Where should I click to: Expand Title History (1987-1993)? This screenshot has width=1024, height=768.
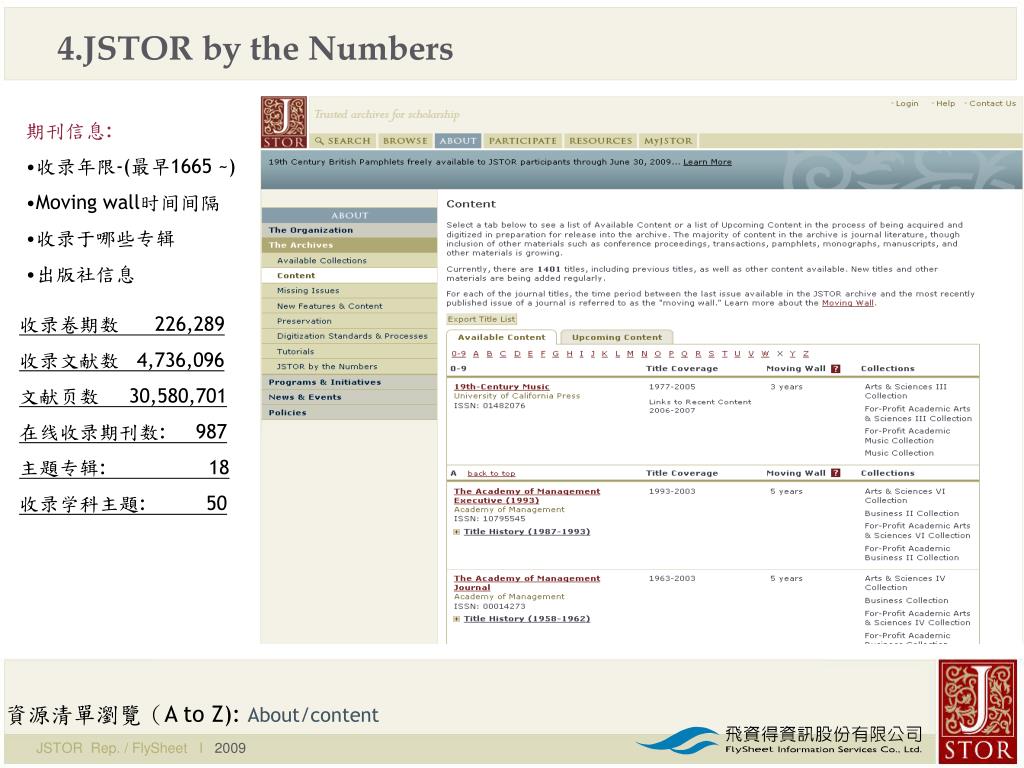click(456, 532)
